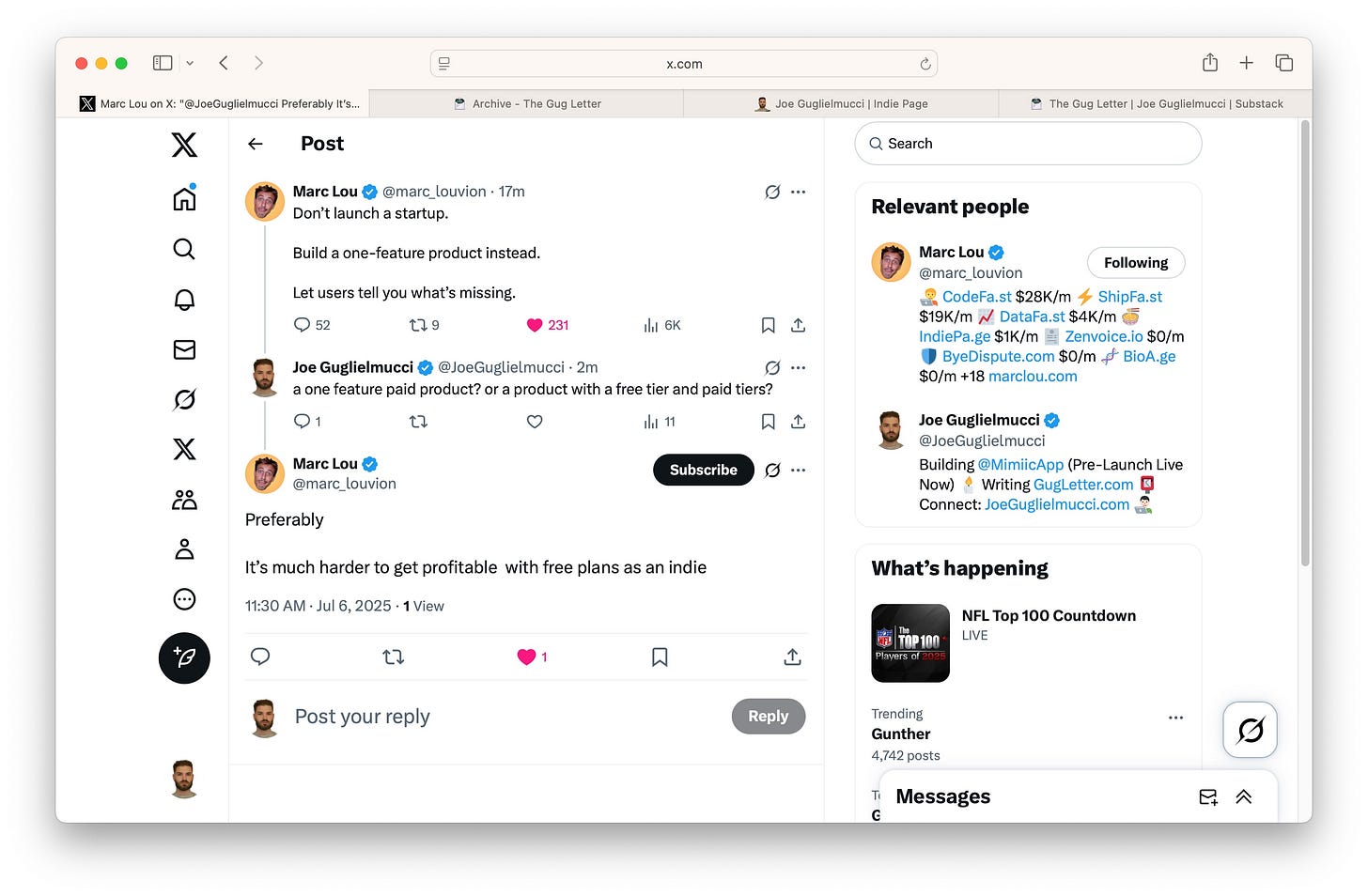Open Notifications bell in the sidebar

click(x=184, y=300)
